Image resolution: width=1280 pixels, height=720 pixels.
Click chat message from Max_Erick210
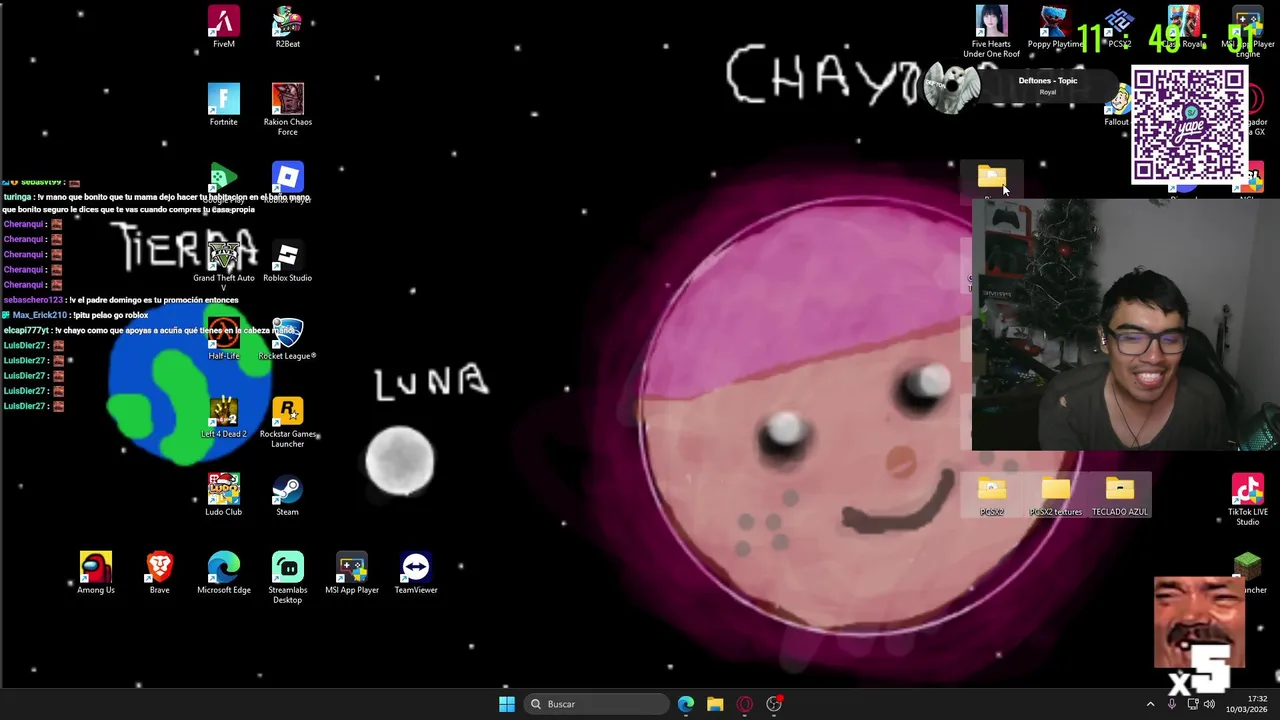pyautogui.click(x=75, y=315)
